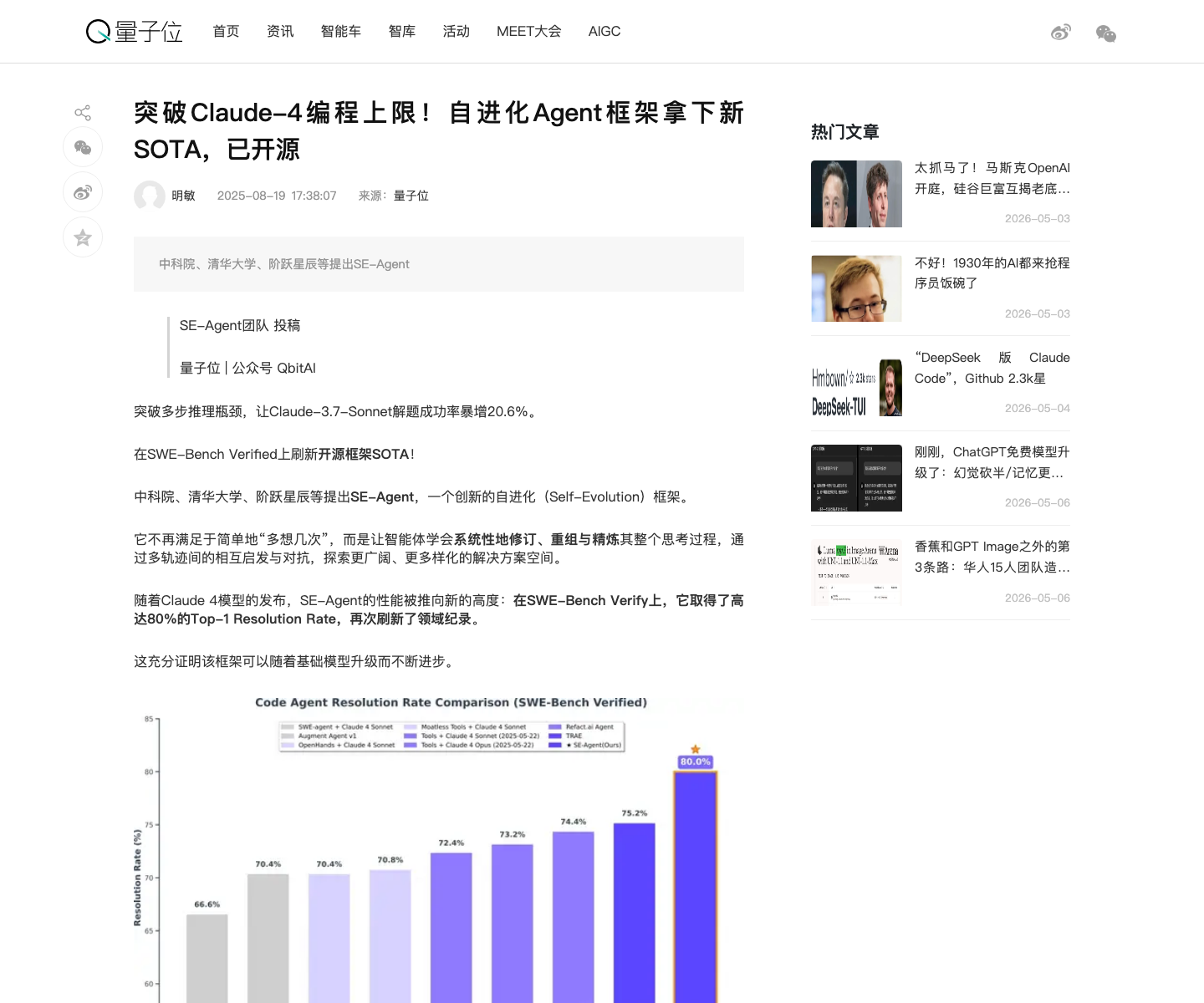Click thumbnail for 香蕉和GPT Image article
Screen dimensions: 1204x1003
pos(856,573)
